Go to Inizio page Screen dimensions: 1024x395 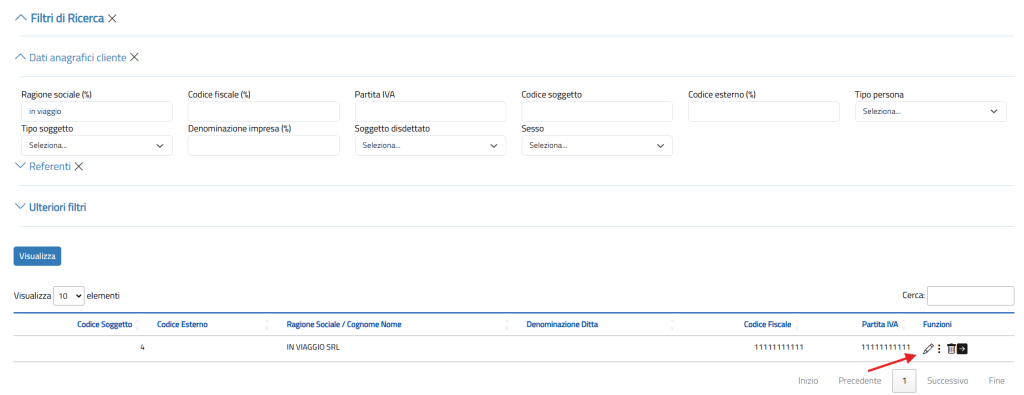[x=807, y=381]
